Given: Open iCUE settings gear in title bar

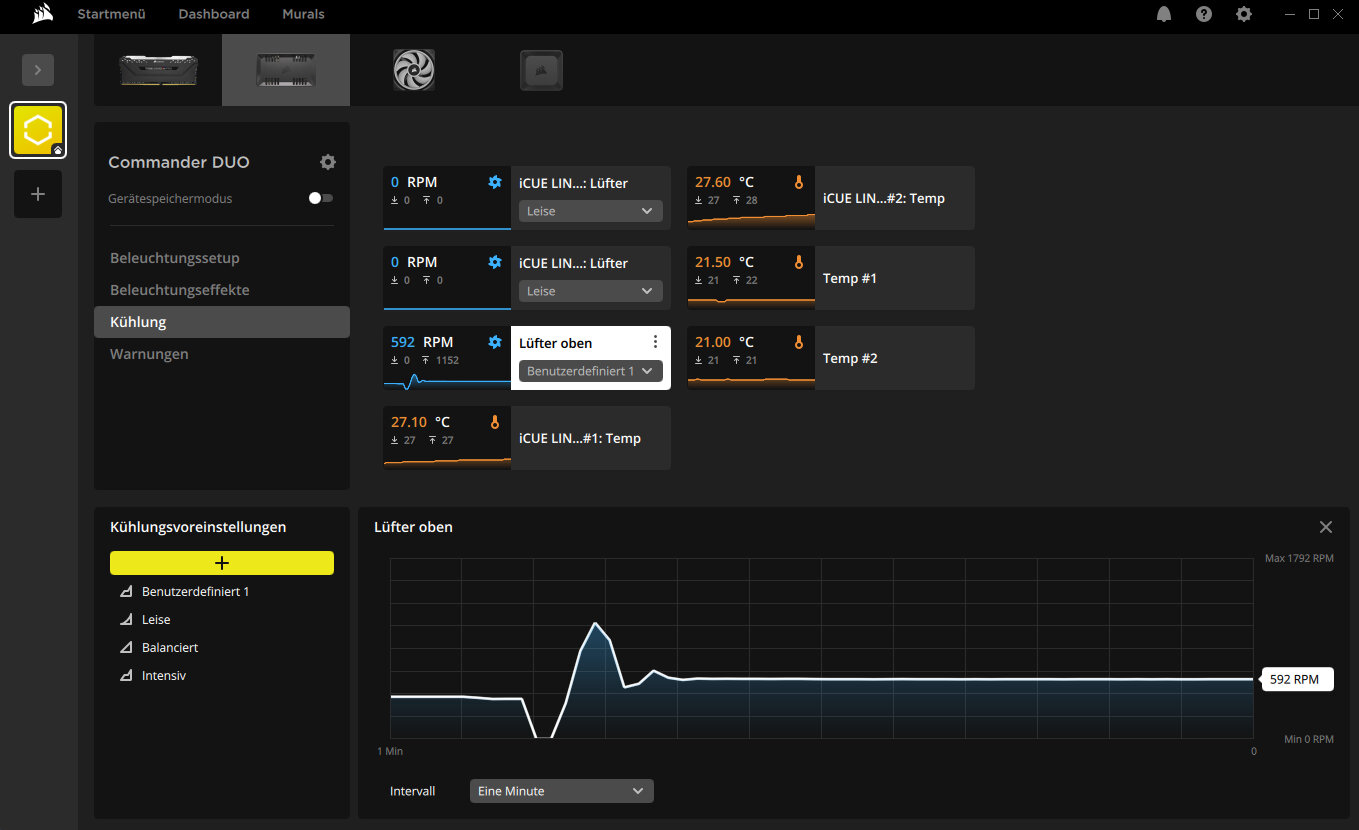Looking at the screenshot, I should [x=1244, y=14].
